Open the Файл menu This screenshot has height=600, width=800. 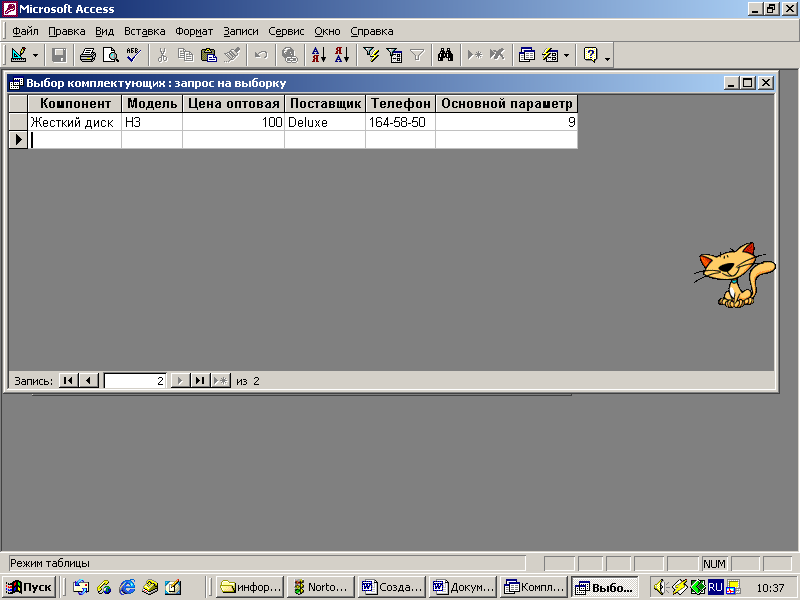[x=26, y=32]
